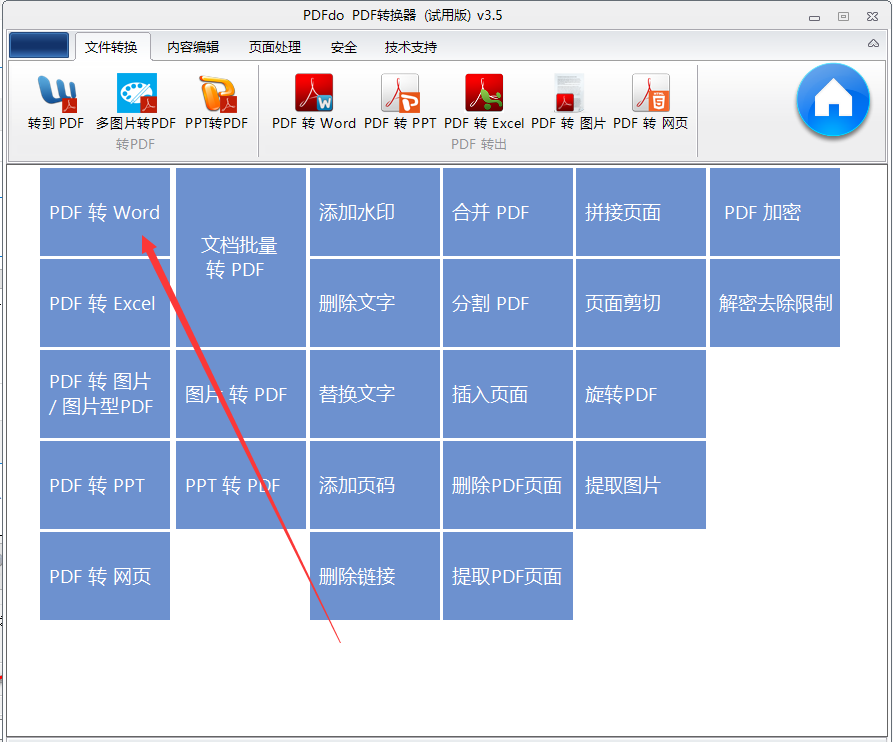Viewport: 893px width, 742px height.
Task: Click the 转到 PDF ribbon icon
Action: click(56, 102)
